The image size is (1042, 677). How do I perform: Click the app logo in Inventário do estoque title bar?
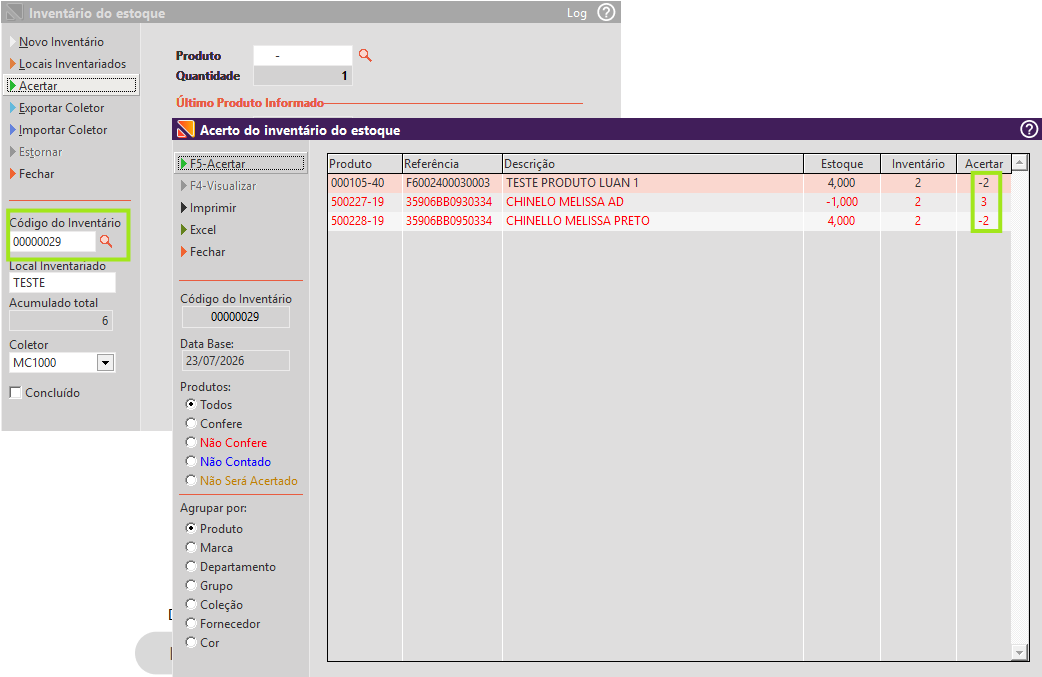[14, 13]
